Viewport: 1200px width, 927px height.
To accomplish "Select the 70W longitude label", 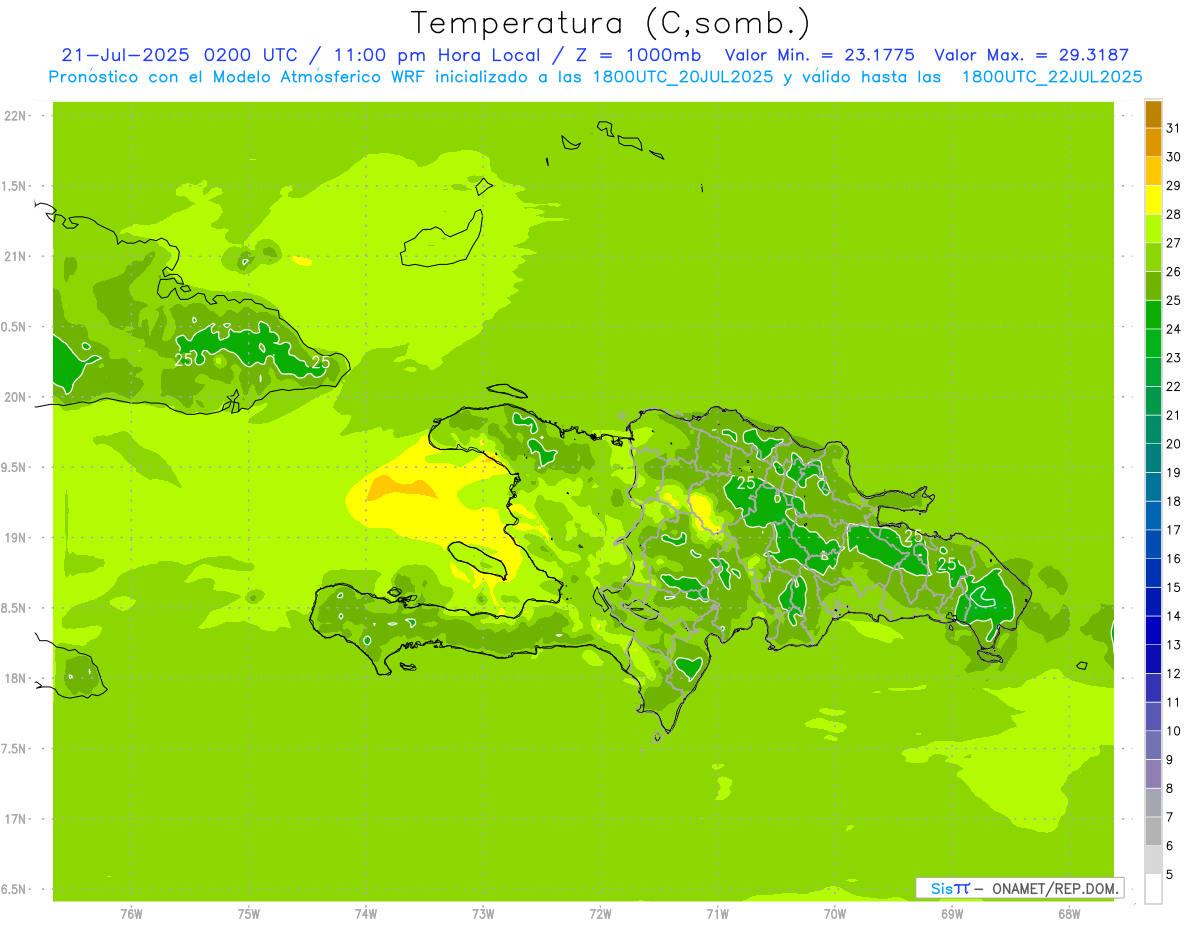I will 835,914.
